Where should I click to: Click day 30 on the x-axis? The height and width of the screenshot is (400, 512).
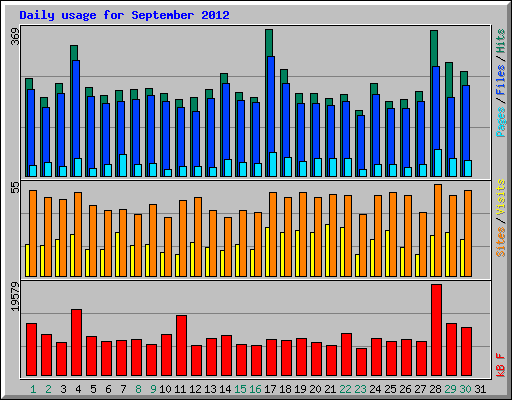pyautogui.click(x=465, y=389)
